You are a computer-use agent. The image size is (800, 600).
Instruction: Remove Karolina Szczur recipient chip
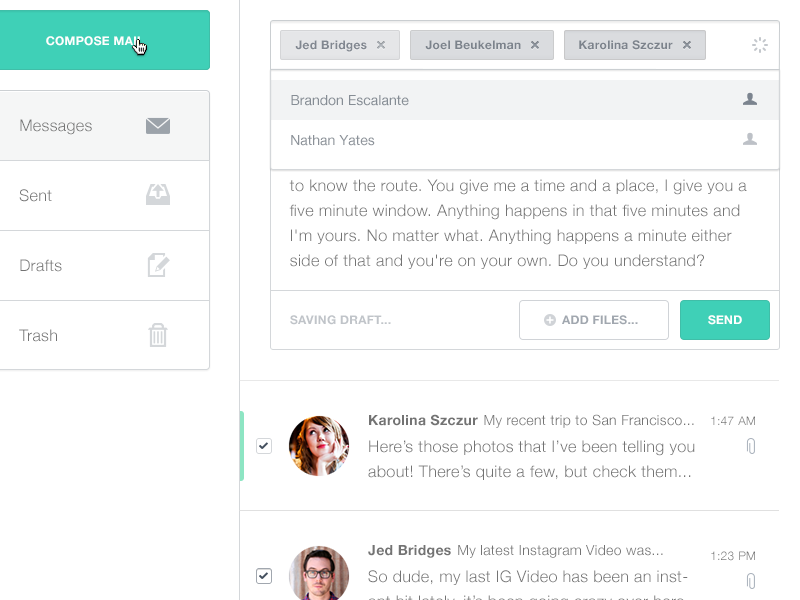[687, 45]
